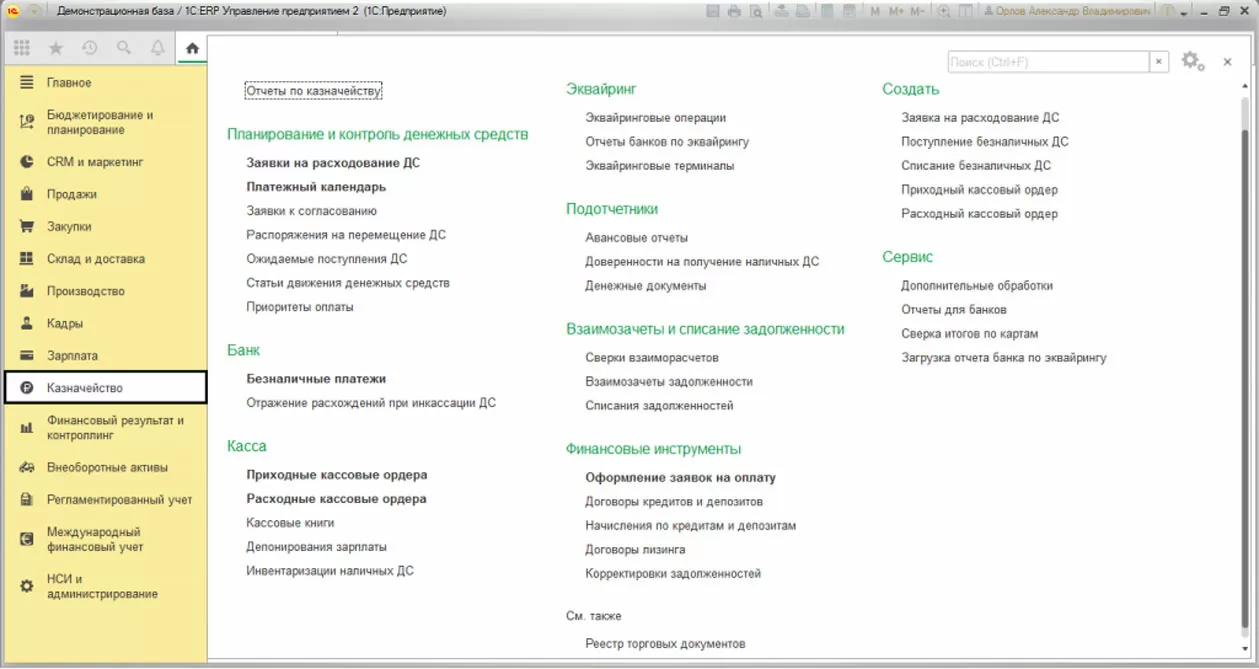Viewport: 1259px width, 669px height.
Task: Focus the Поиск (Ctrl+F) search field
Action: click(1048, 62)
